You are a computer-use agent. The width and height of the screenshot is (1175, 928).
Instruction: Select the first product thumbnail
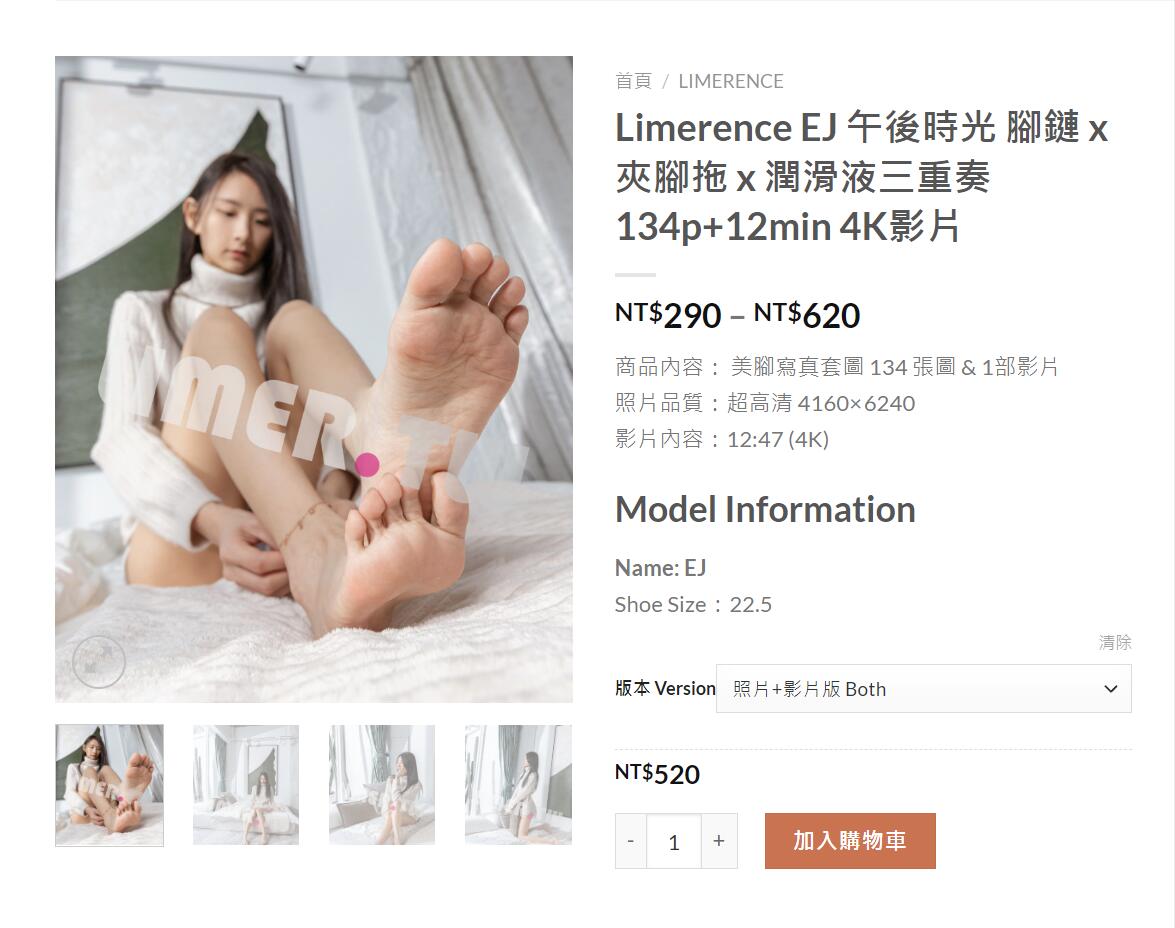tap(109, 785)
